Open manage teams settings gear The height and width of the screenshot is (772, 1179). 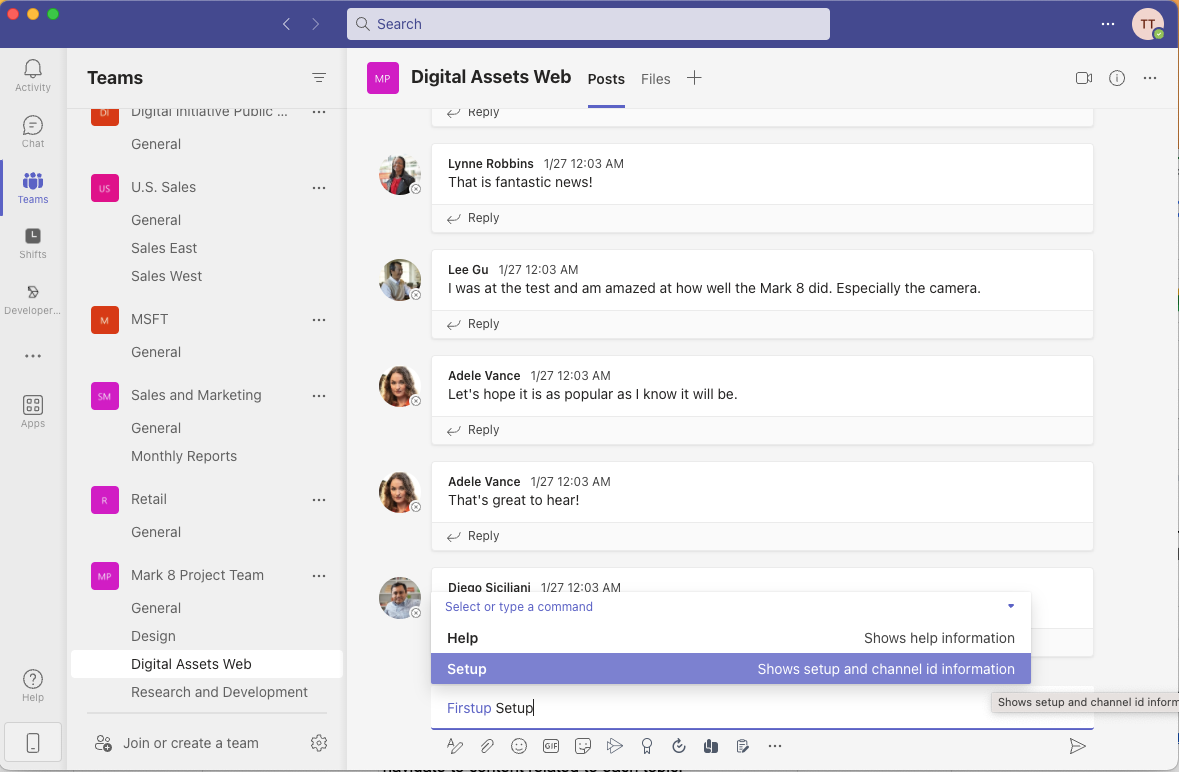tap(319, 743)
